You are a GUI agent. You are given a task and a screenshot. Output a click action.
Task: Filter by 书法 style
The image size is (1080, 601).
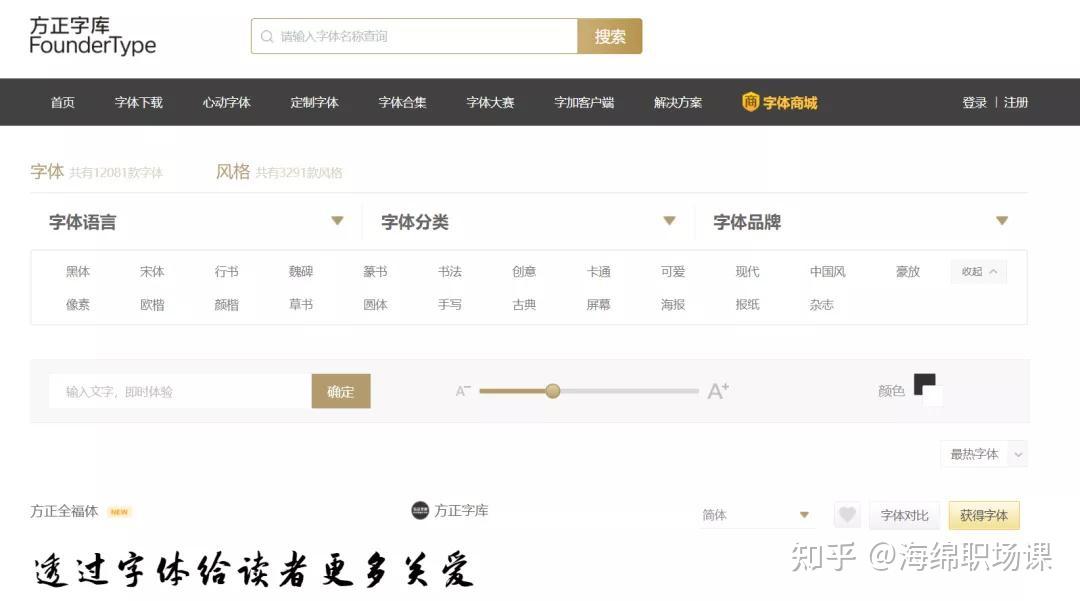(450, 271)
